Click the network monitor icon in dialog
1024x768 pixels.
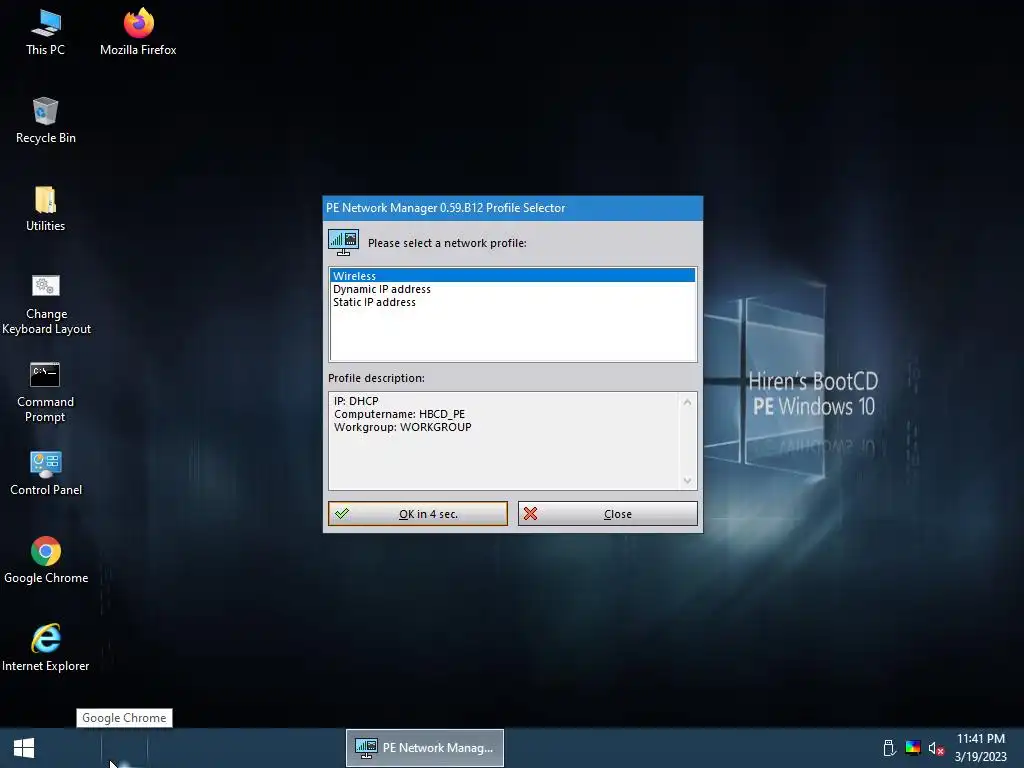click(344, 242)
